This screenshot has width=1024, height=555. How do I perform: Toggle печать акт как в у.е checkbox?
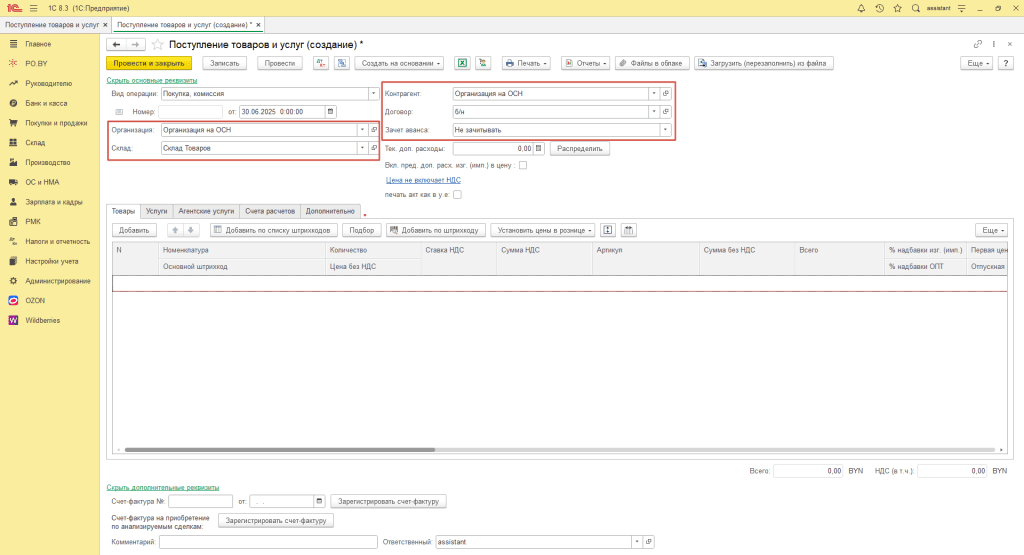tap(457, 195)
